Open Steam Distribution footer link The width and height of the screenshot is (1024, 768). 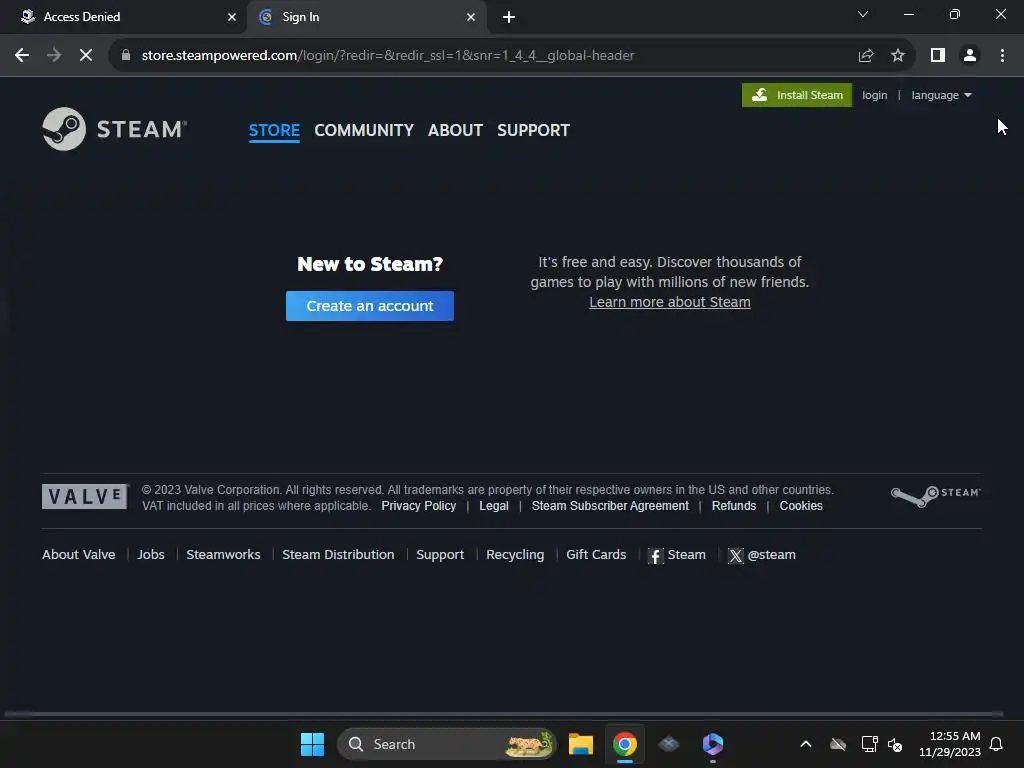pos(338,554)
